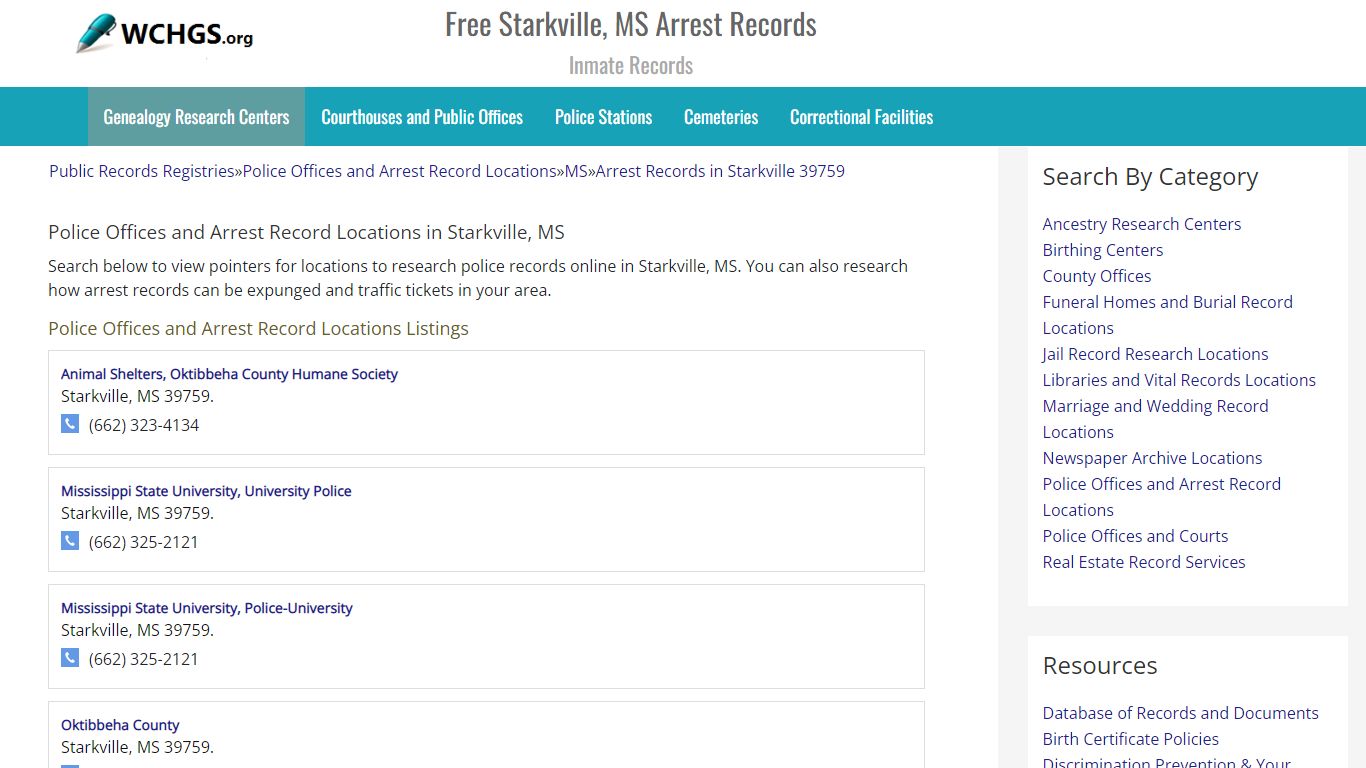This screenshot has width=1366, height=768.
Task: Open Jail Record Research Locations link
Action: click(x=1155, y=354)
